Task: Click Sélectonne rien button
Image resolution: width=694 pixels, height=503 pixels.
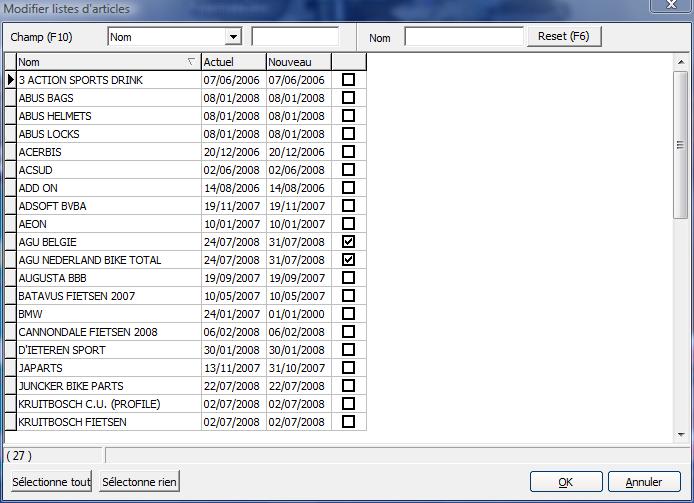Action: point(139,482)
